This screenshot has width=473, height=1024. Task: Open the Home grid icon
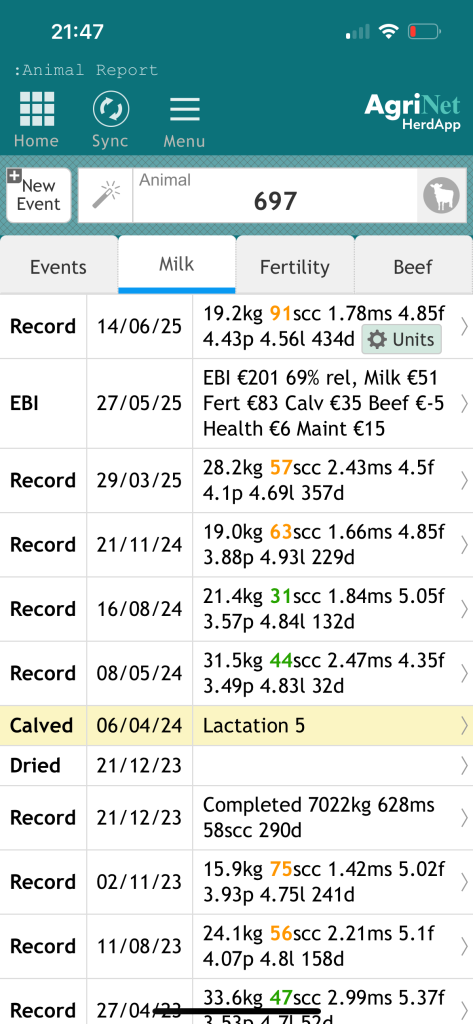click(x=37, y=109)
